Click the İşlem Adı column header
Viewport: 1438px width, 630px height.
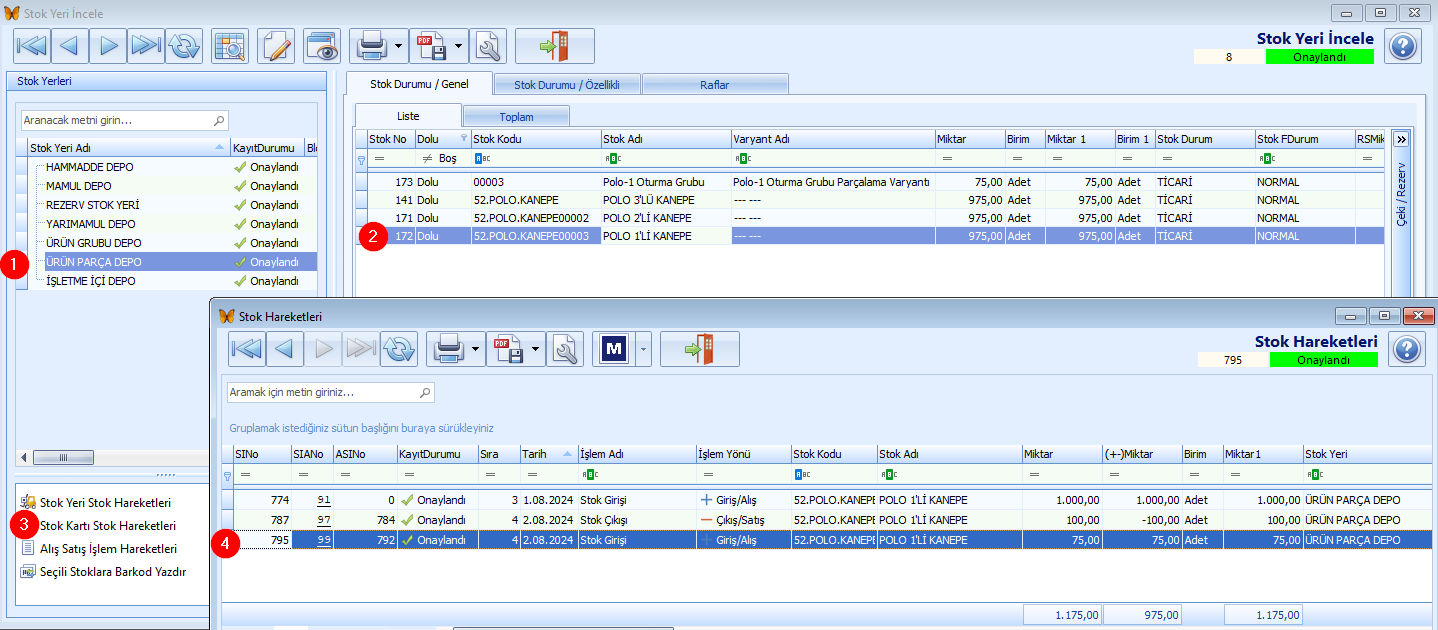[x=637, y=454]
